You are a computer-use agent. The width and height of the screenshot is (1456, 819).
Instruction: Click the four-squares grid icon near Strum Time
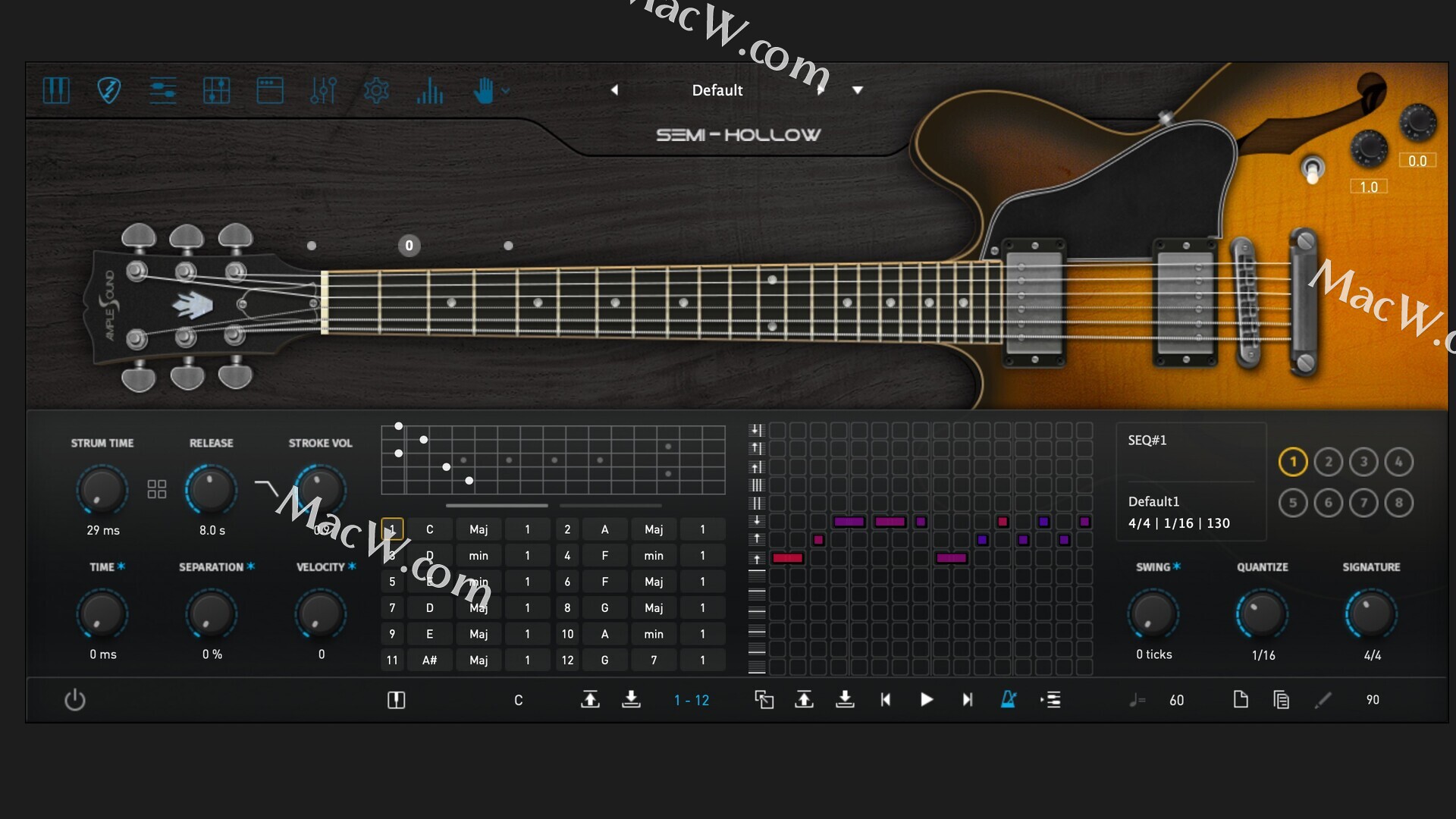coord(157,489)
